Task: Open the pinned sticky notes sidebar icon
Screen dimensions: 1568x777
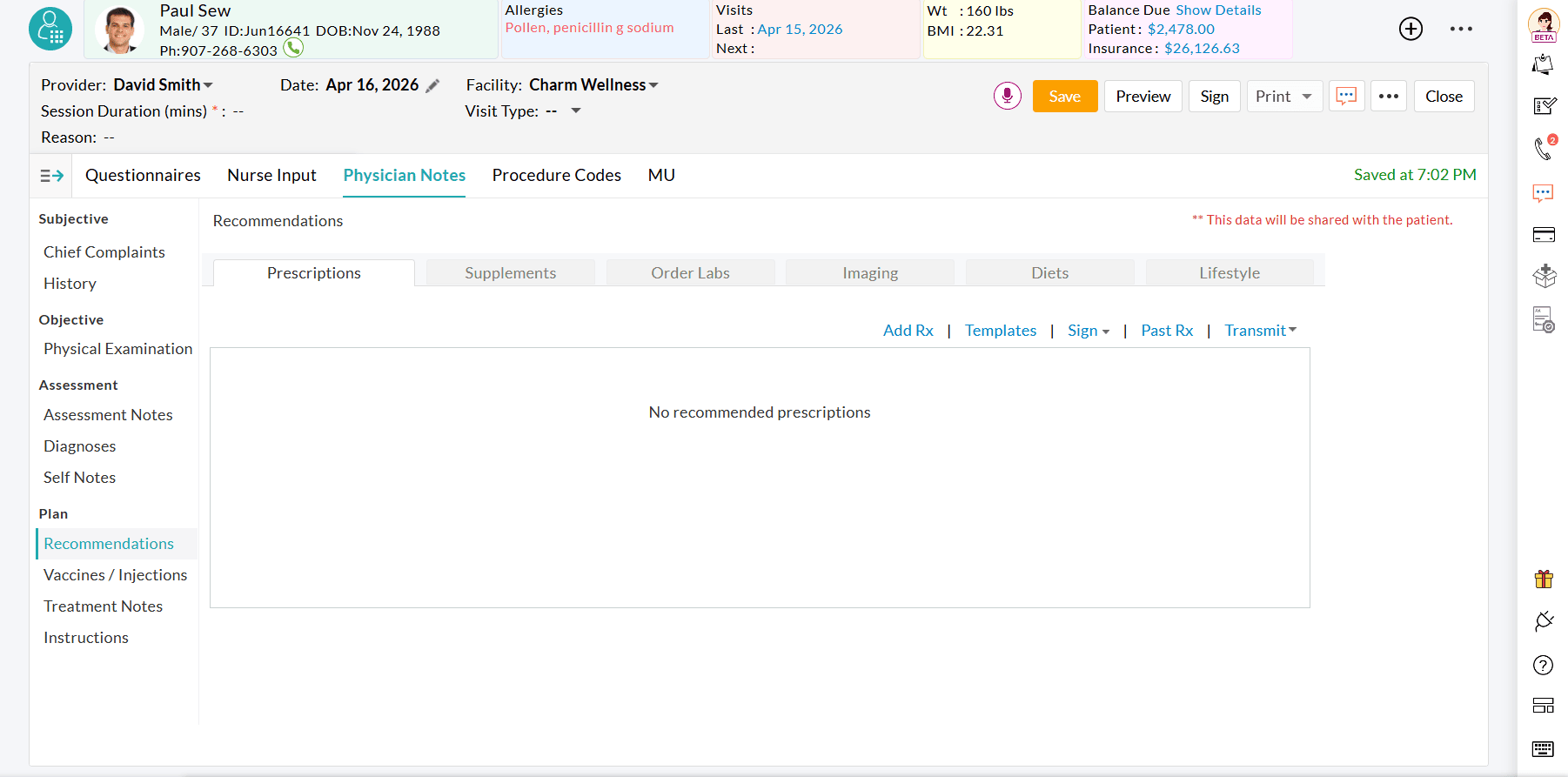Action: click(1544, 64)
